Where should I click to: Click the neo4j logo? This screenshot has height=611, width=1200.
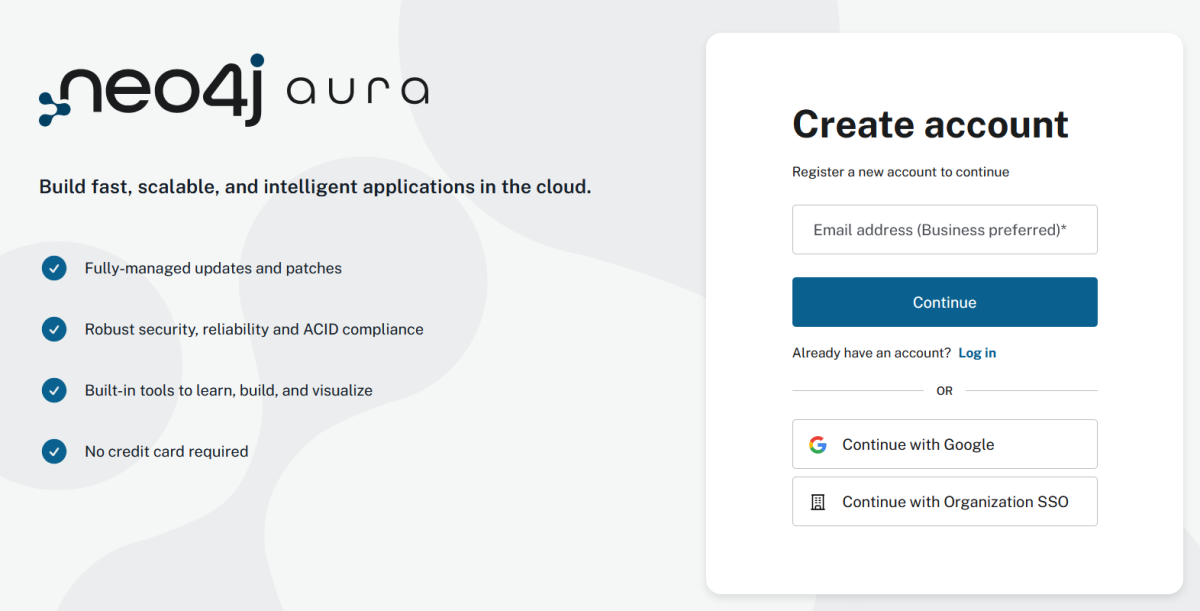click(150, 91)
